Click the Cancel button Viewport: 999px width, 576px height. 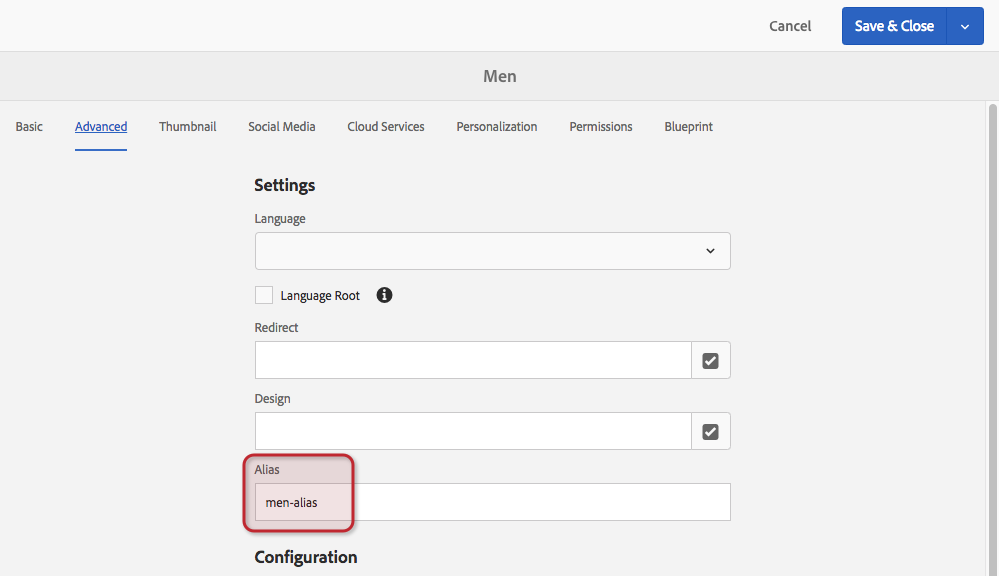790,26
